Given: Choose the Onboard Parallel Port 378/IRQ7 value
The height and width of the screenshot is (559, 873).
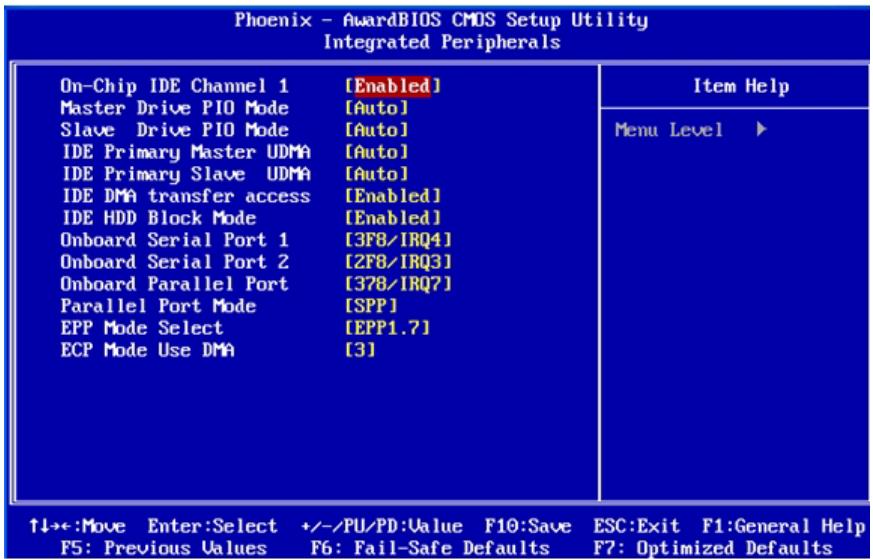Looking at the screenshot, I should click(398, 284).
